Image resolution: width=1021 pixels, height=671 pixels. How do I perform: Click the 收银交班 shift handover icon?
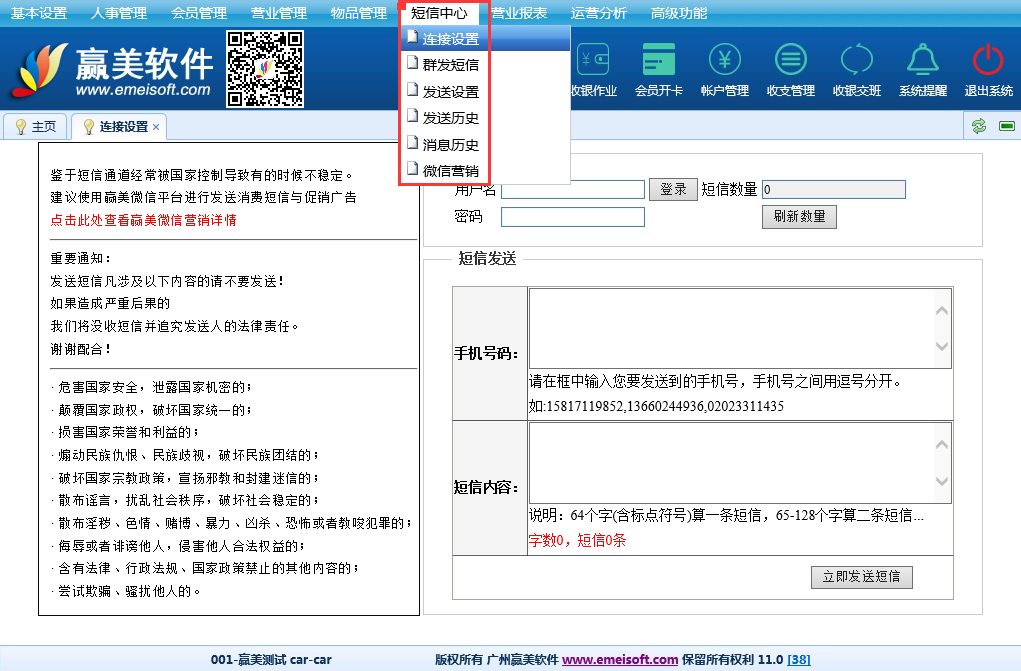click(857, 61)
